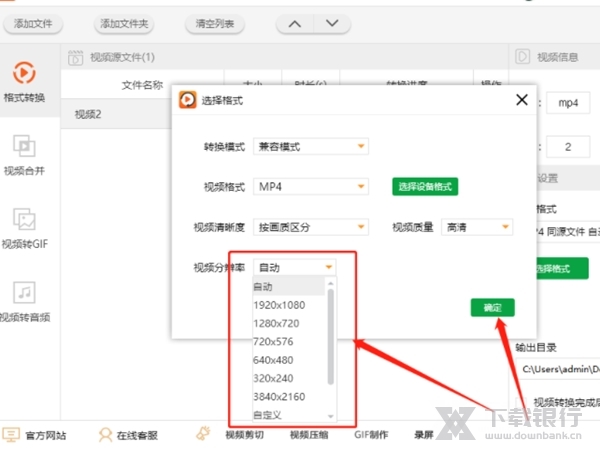Click the 添加文件 button
Viewport: 600px width, 449px height.
[x=33, y=24]
